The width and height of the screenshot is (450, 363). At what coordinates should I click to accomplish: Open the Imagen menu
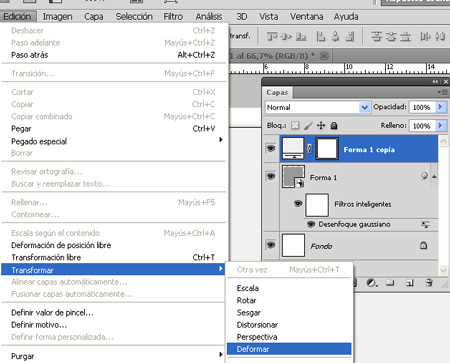pos(57,17)
